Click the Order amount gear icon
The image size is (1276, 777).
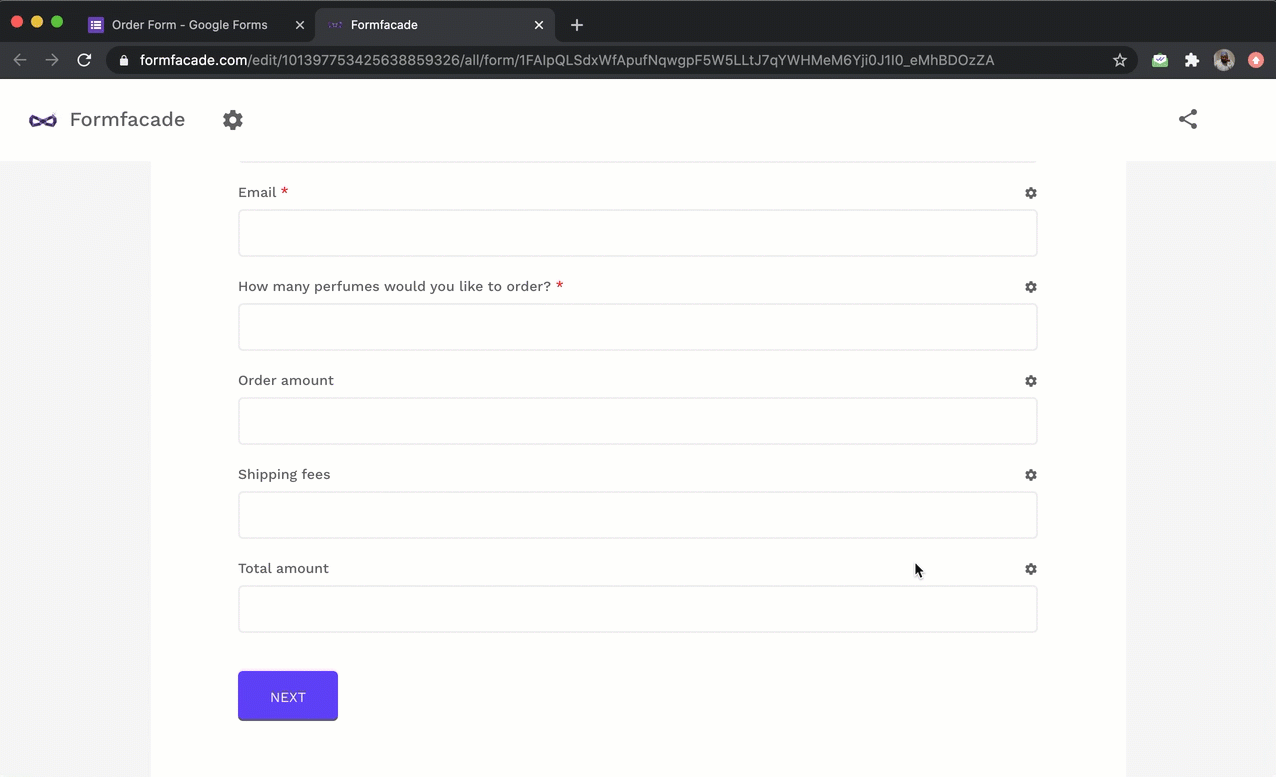tap(1030, 381)
